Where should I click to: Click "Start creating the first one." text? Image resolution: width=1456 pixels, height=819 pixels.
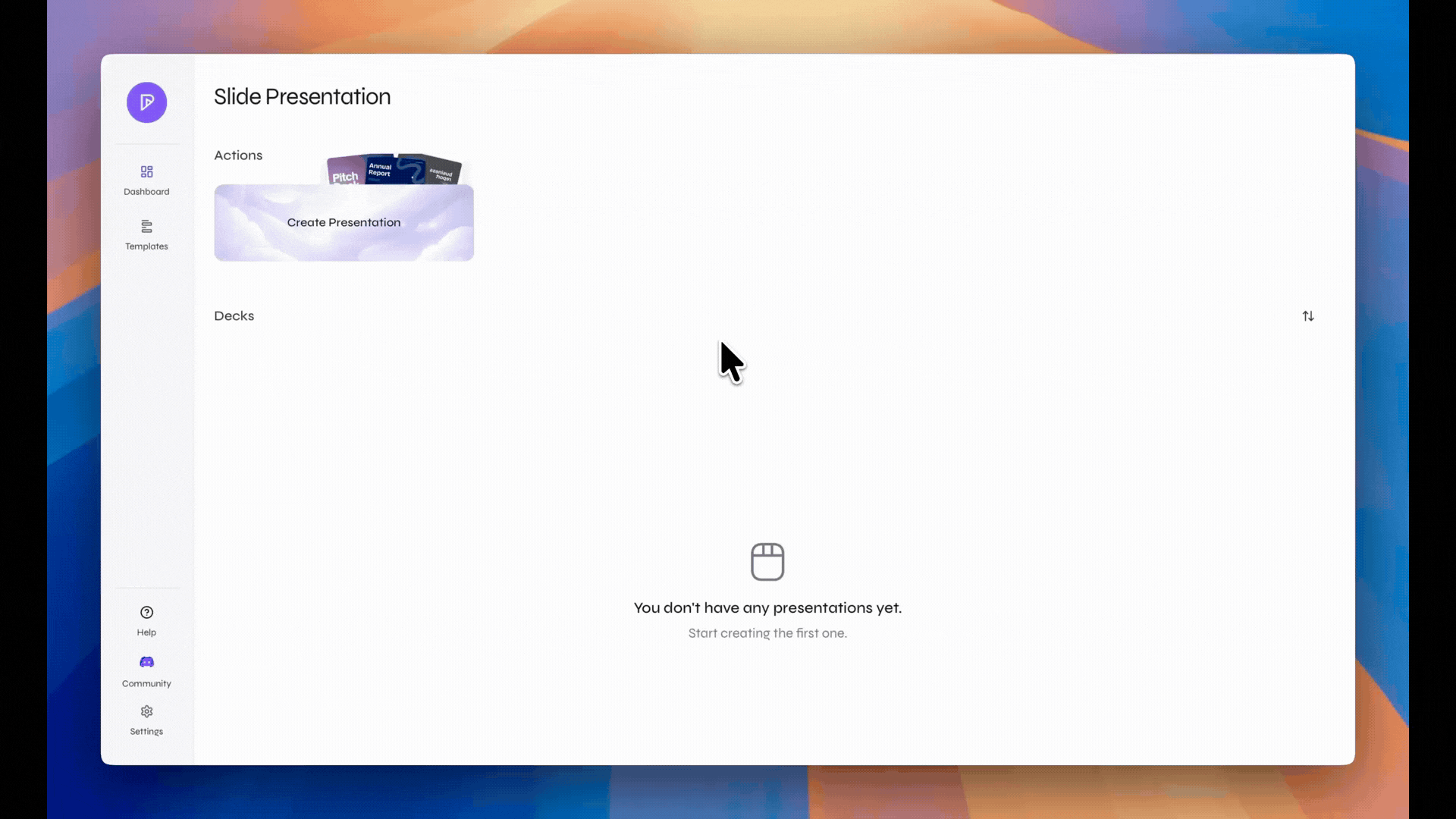tap(767, 633)
